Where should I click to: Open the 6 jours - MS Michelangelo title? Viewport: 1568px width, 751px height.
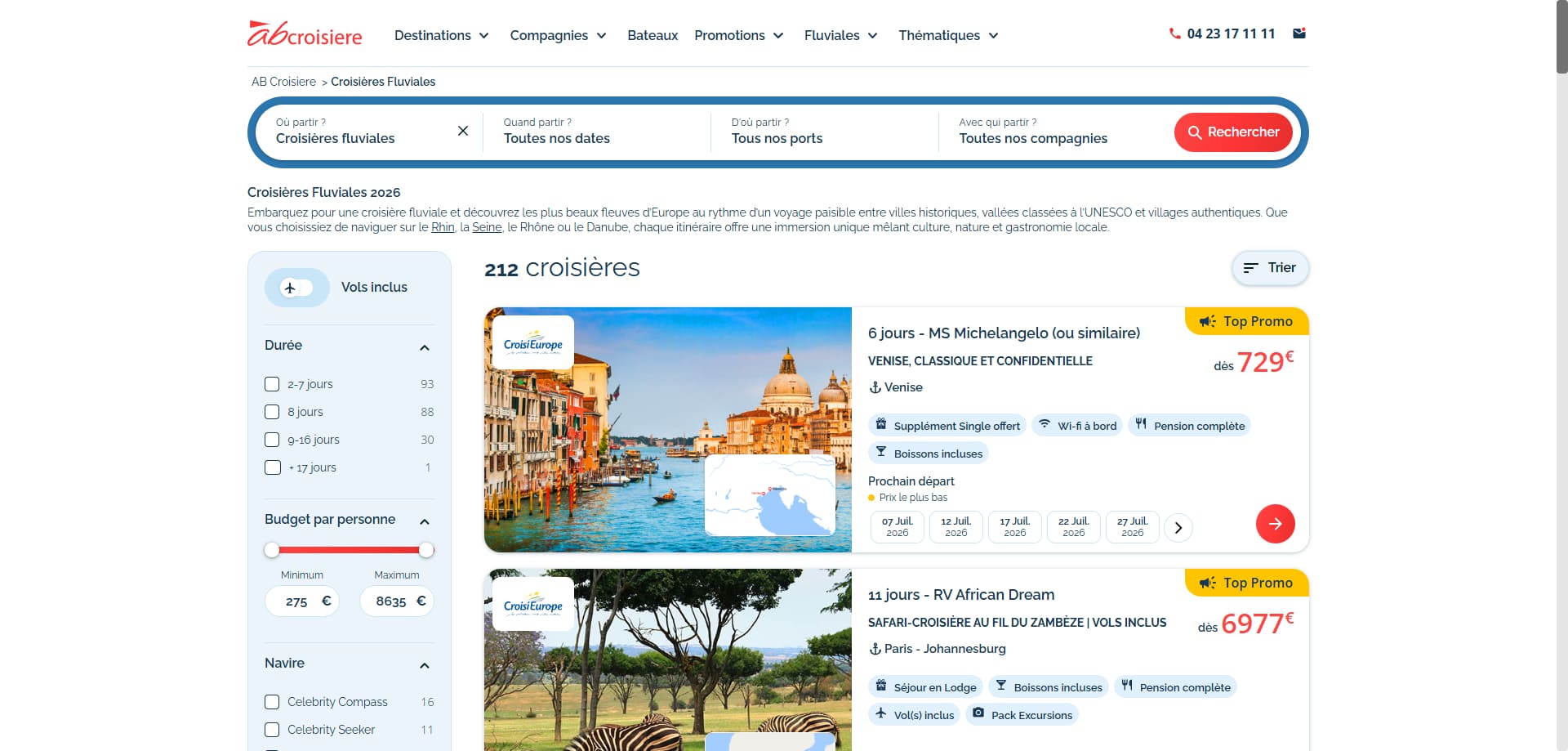(1004, 333)
